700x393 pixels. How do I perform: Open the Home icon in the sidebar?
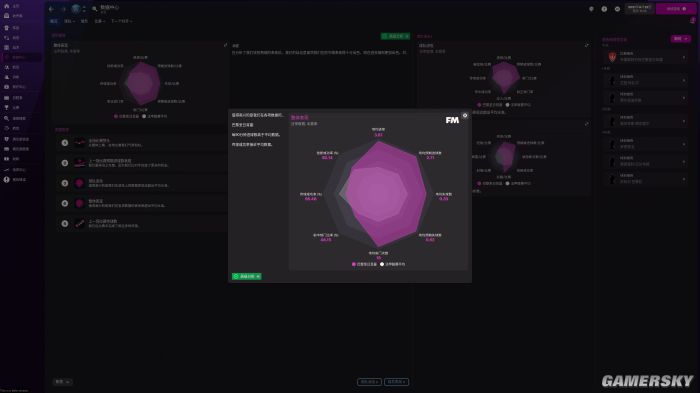(x=6, y=6)
